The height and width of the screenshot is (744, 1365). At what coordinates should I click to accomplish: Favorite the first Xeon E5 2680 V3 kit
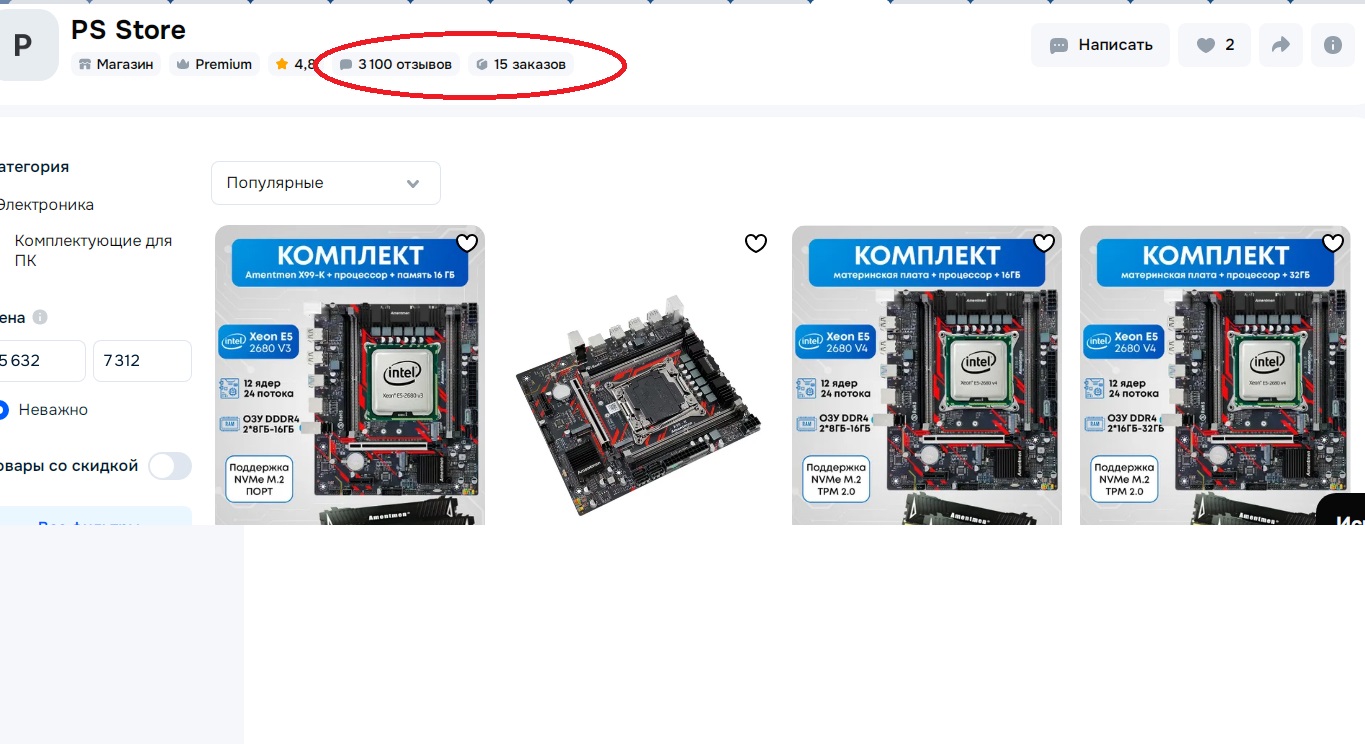[467, 243]
